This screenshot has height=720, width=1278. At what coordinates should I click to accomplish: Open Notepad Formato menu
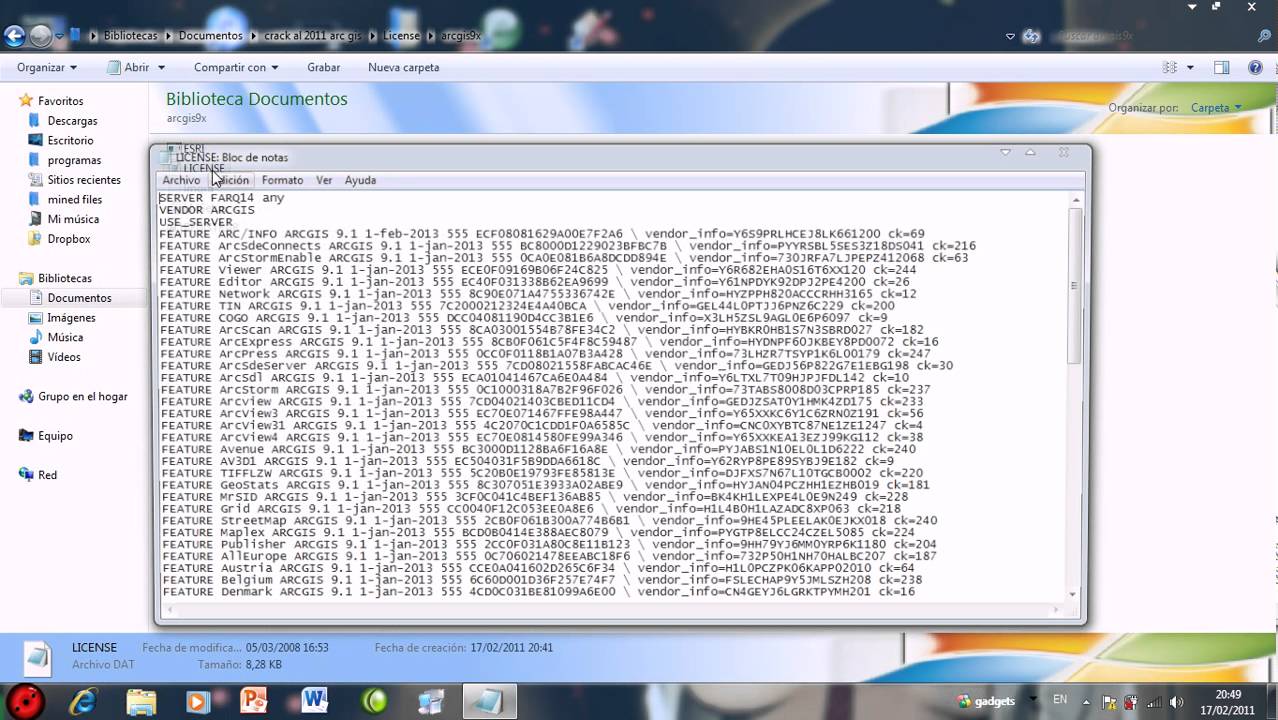click(x=282, y=180)
